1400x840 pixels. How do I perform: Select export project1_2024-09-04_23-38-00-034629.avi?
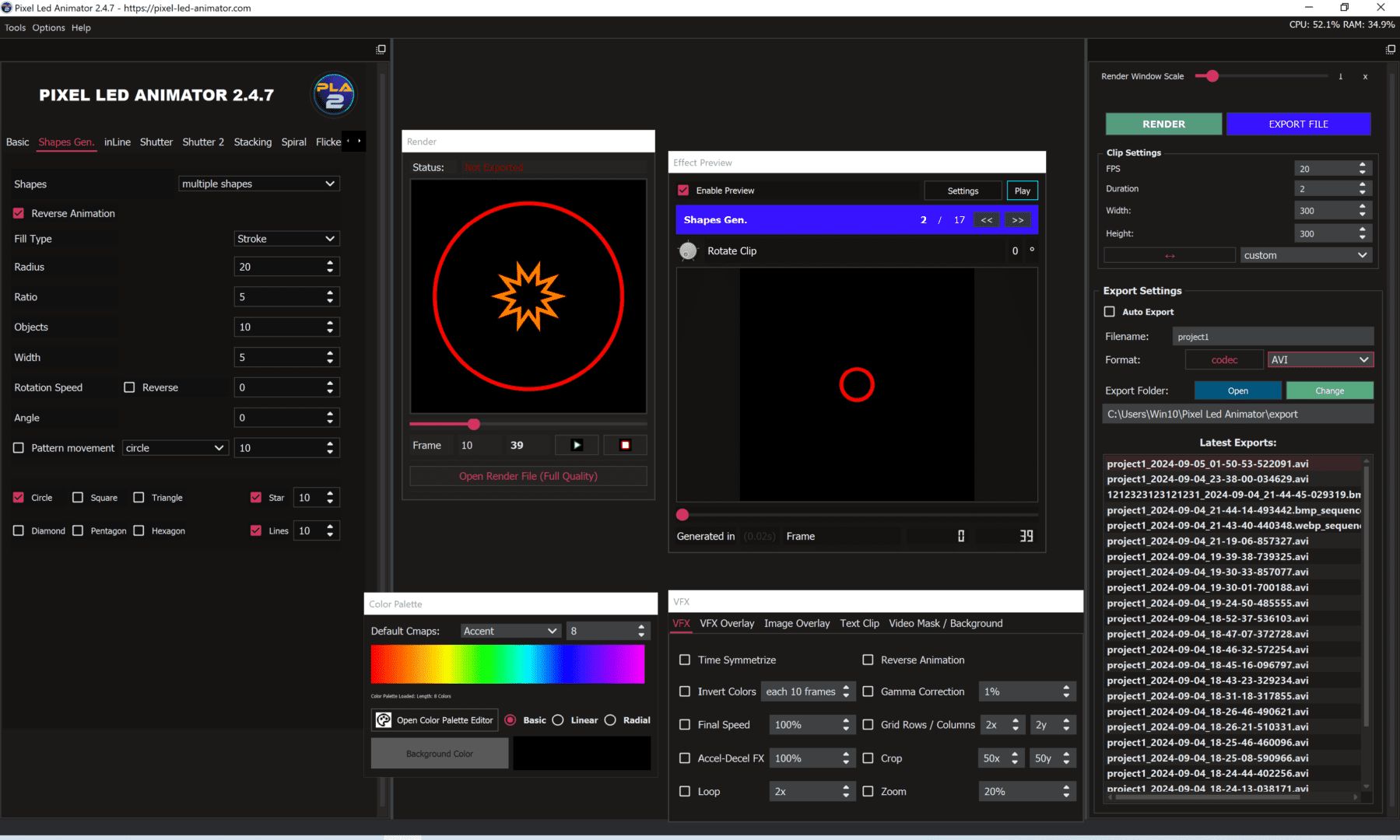(x=1207, y=479)
